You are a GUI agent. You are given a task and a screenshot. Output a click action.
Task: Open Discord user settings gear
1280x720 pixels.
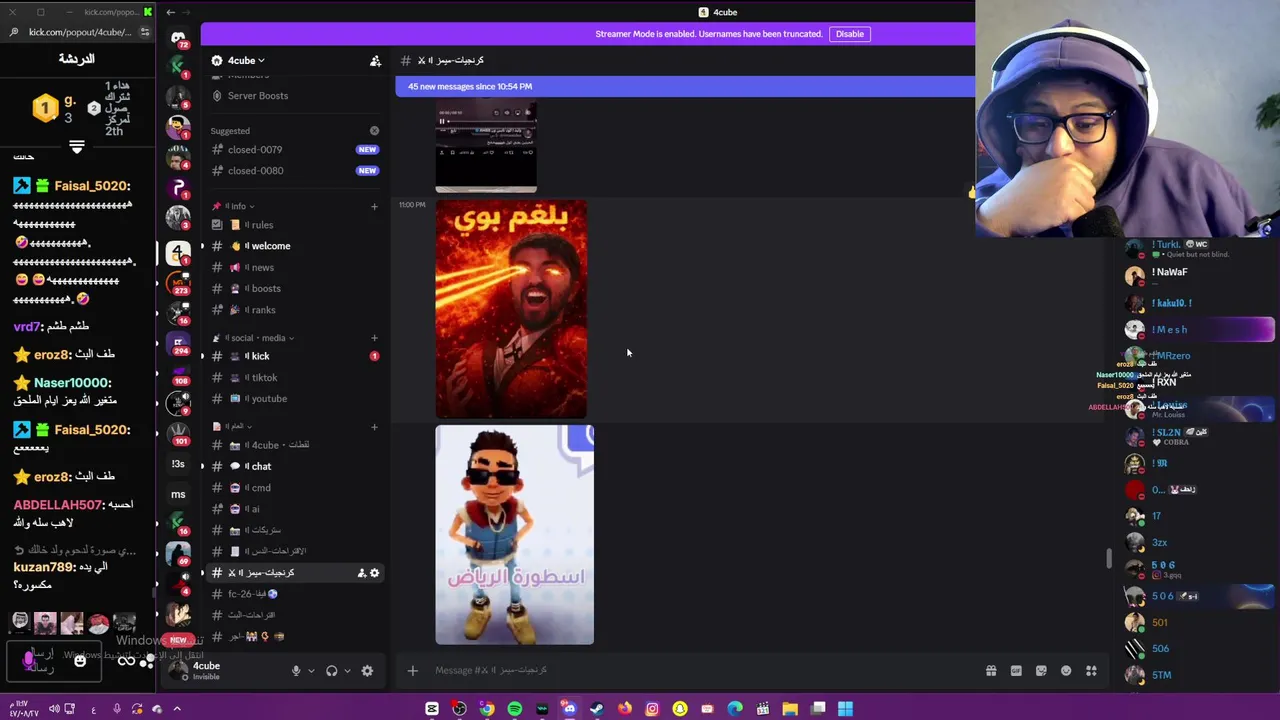[367, 671]
